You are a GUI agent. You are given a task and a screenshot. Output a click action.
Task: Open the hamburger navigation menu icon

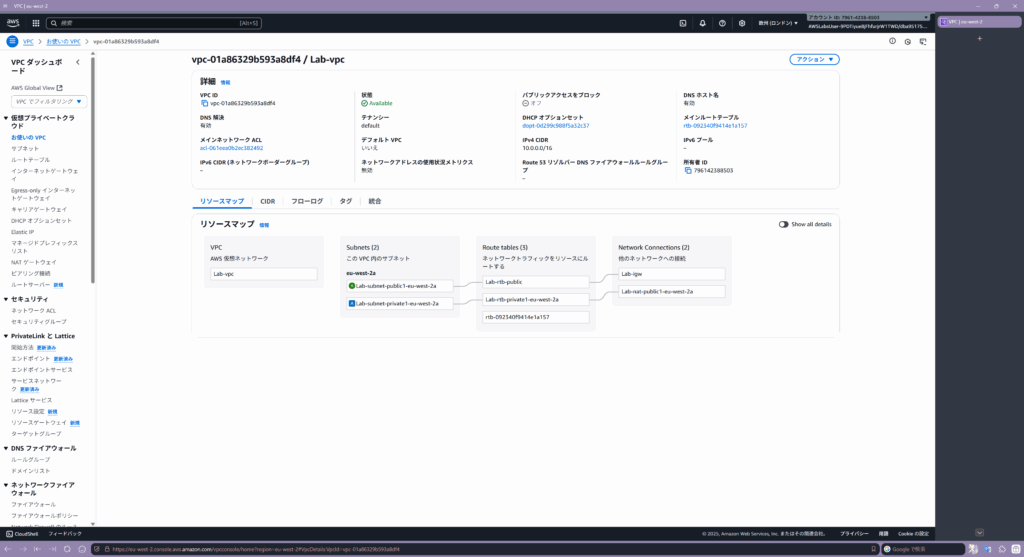pyautogui.click(x=13, y=41)
